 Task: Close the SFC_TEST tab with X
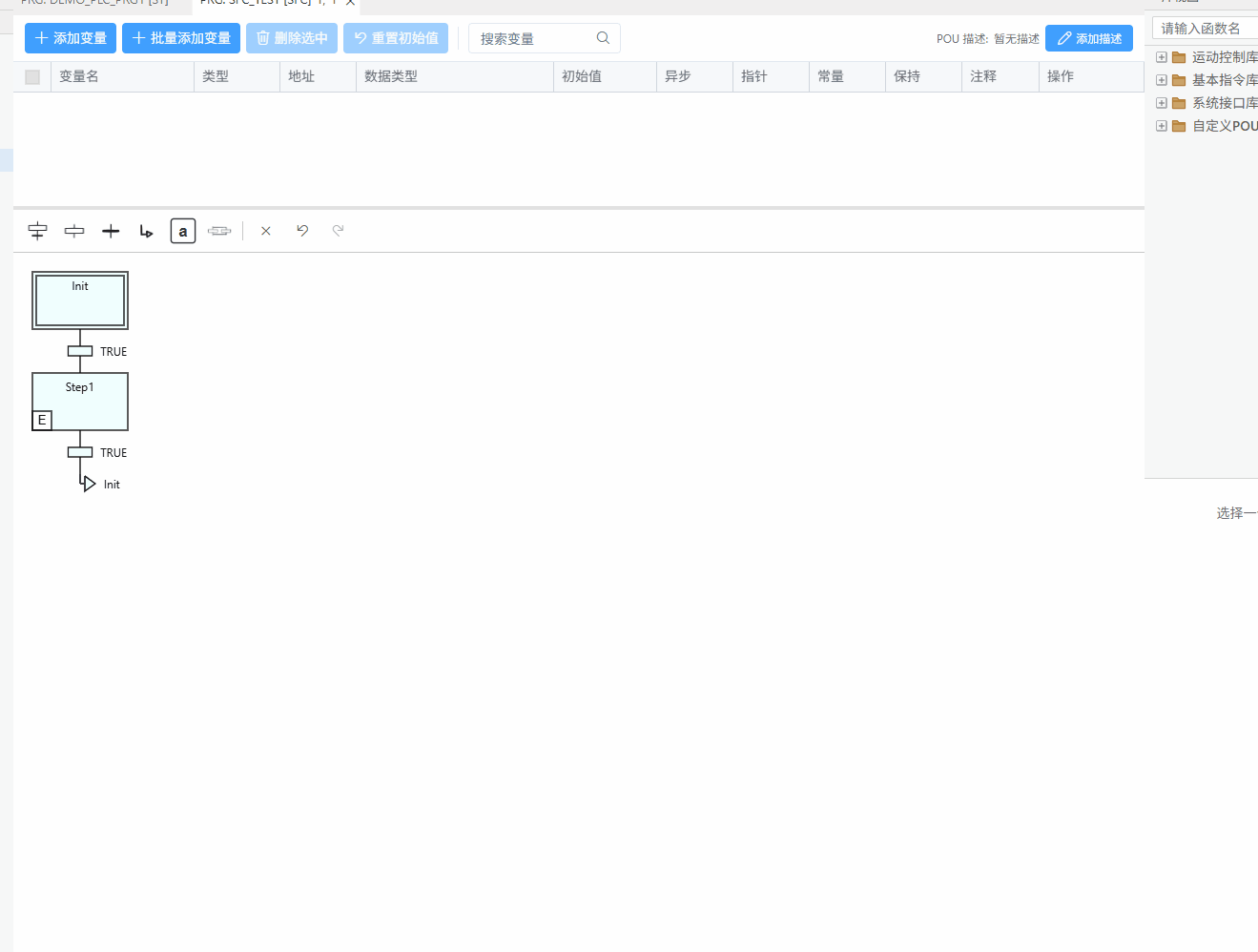point(350,3)
